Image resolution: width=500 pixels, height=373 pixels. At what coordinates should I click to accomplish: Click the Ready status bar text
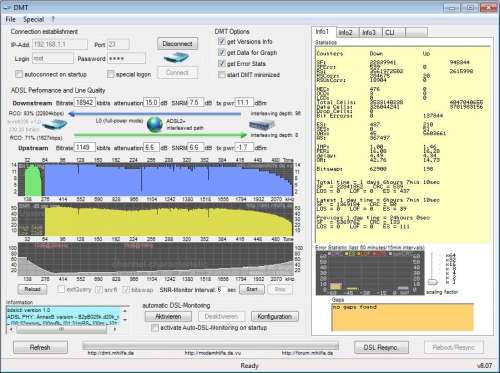[249, 366]
